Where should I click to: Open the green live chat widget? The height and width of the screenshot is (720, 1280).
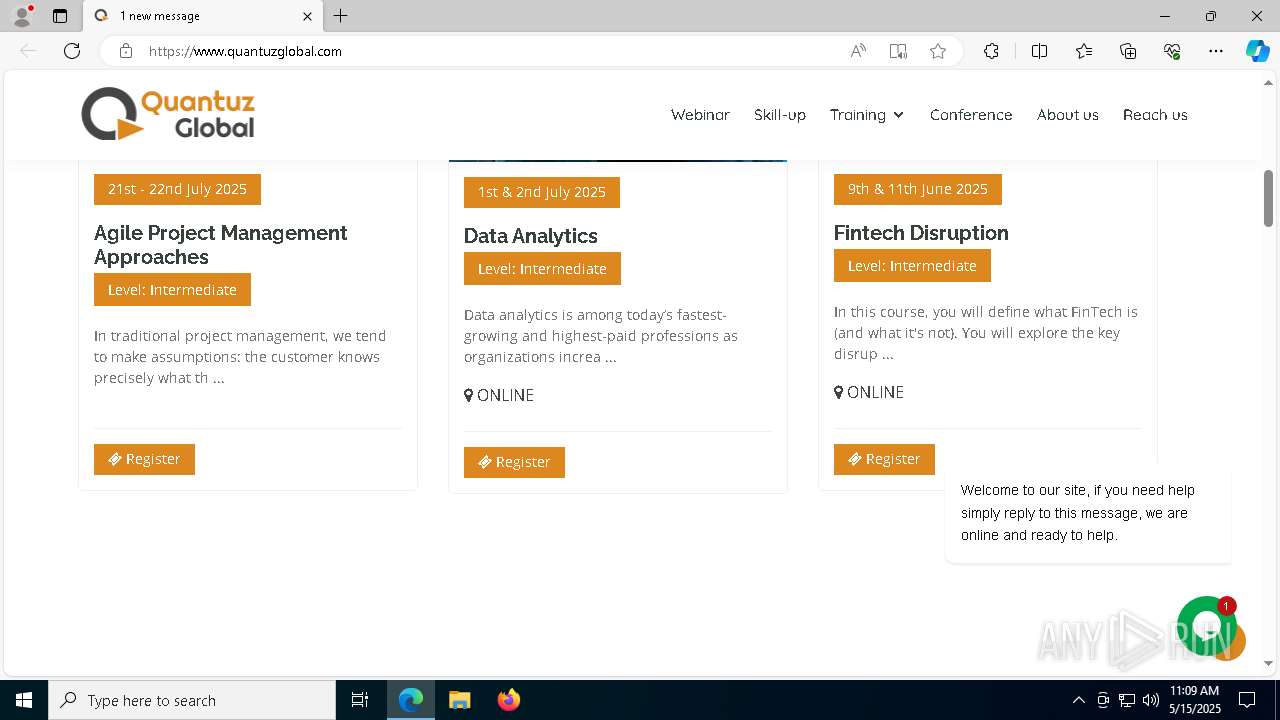coord(1206,626)
